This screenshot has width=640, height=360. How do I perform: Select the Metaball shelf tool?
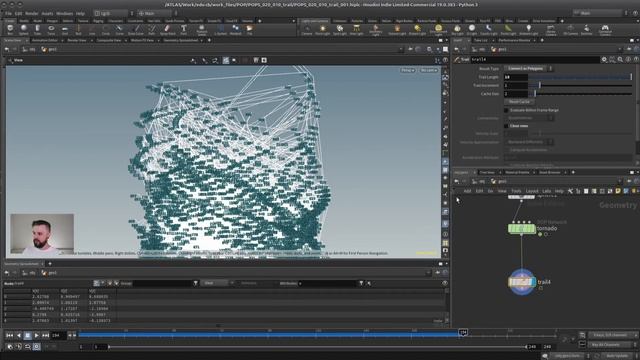tap(236, 29)
